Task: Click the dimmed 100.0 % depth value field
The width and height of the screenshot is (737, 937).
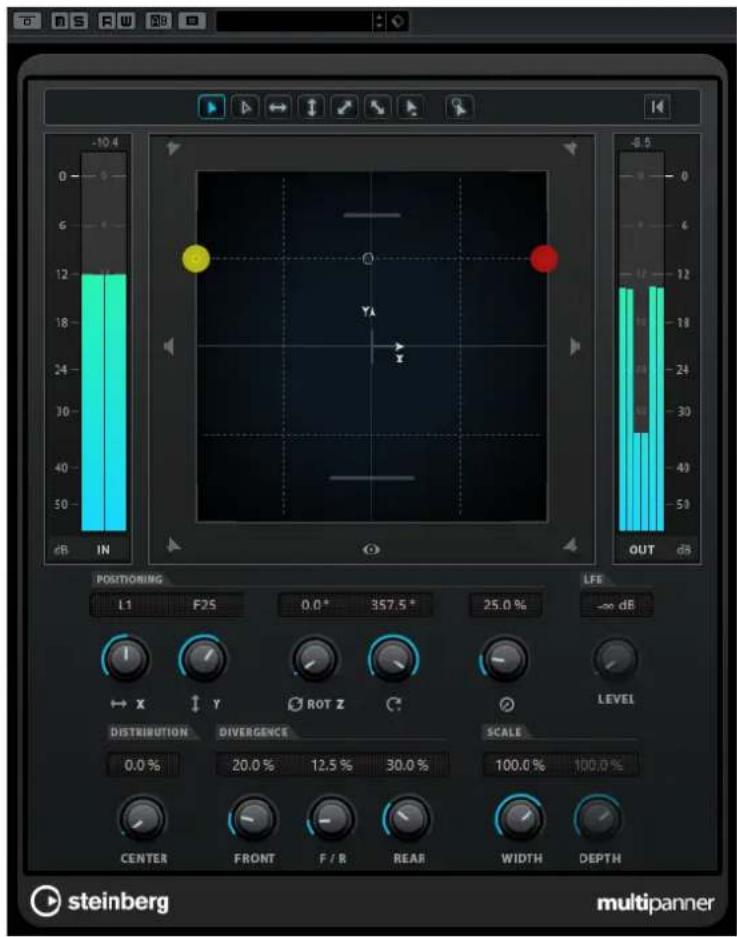Action: [598, 765]
